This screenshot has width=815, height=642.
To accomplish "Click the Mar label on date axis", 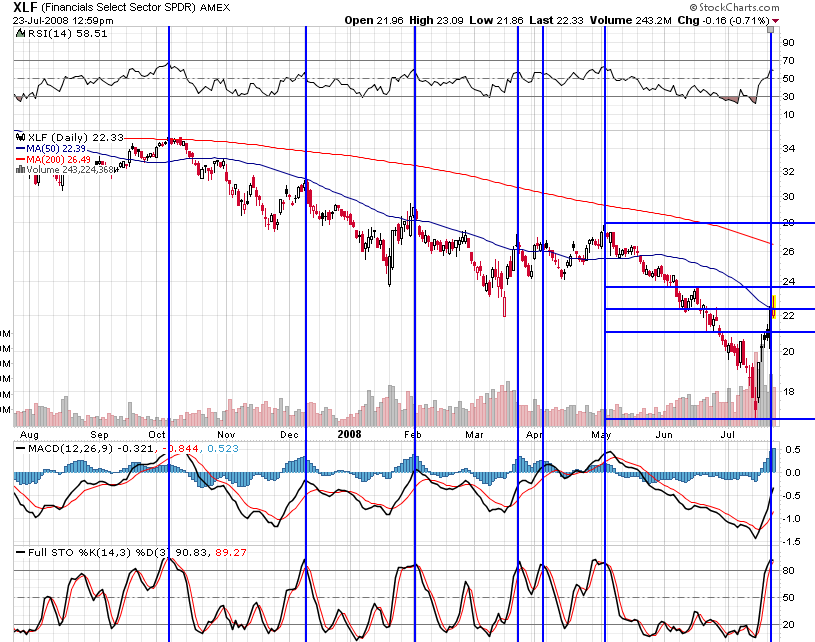I will click(x=474, y=435).
